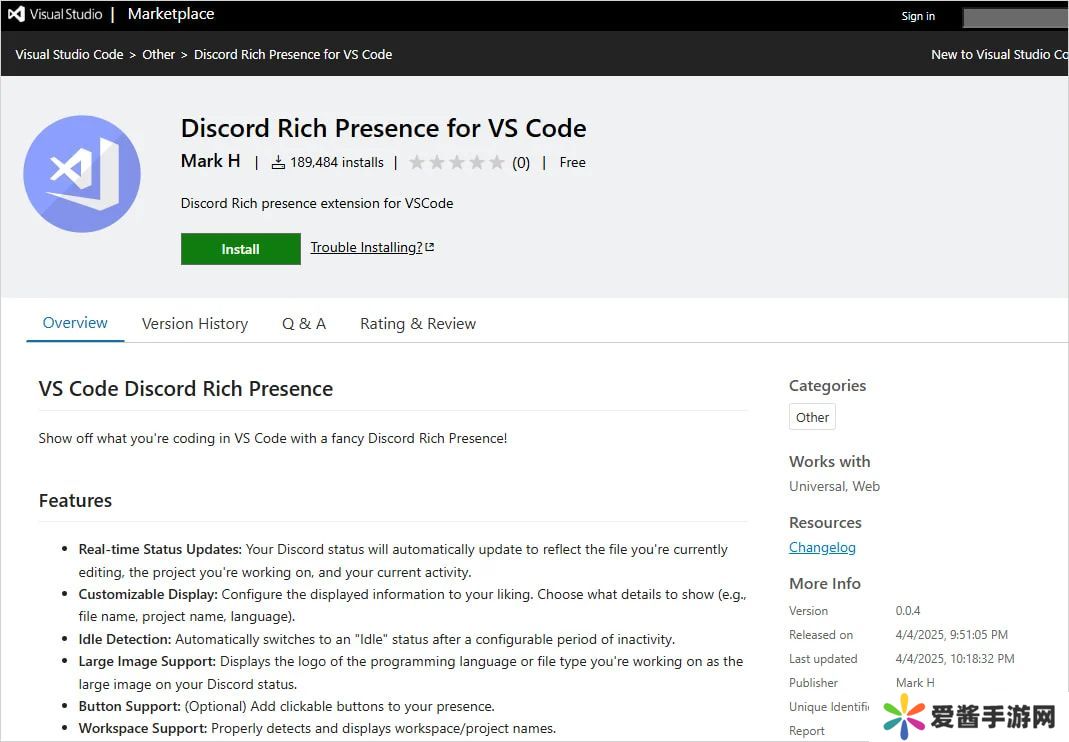Open the Trouble Installing? help link
The image size is (1069, 742).
pyautogui.click(x=365, y=248)
